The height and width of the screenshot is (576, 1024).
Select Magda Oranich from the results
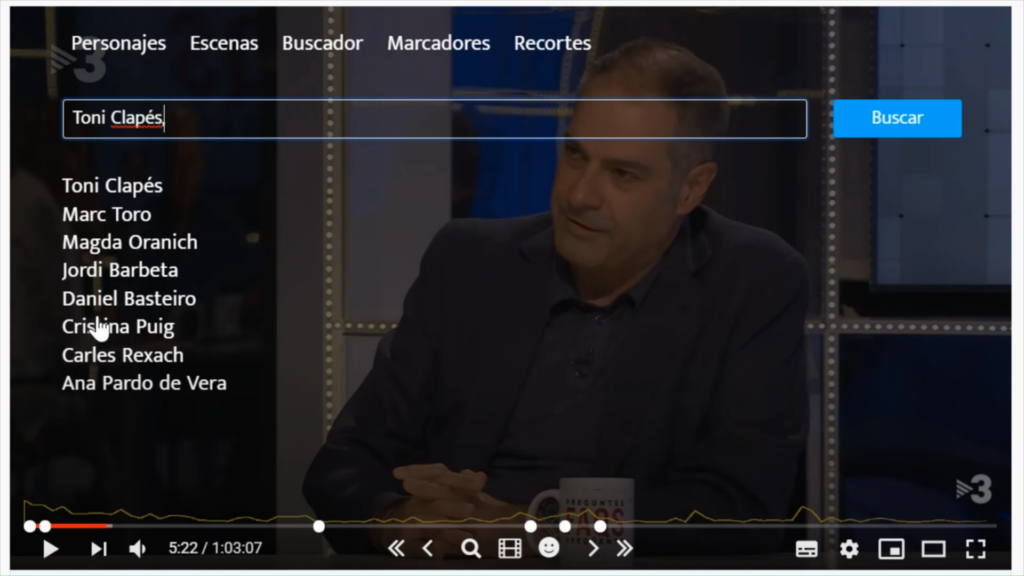[x=130, y=242]
